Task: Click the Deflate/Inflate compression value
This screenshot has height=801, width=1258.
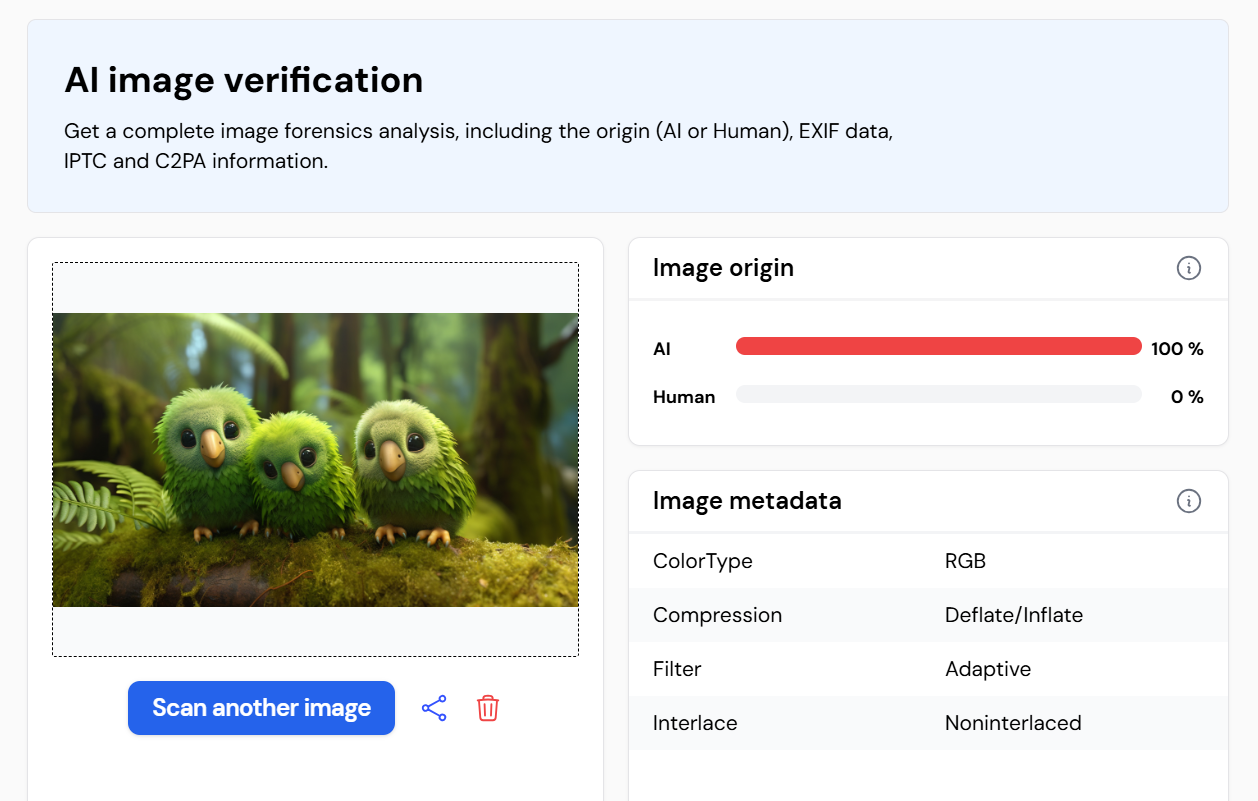Action: pos(1013,615)
